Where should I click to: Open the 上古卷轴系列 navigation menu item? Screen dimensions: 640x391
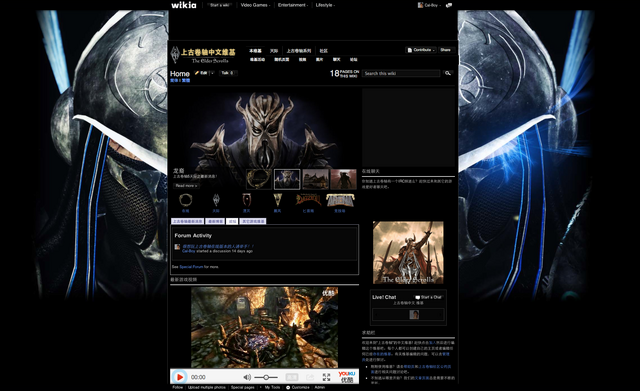tap(298, 51)
